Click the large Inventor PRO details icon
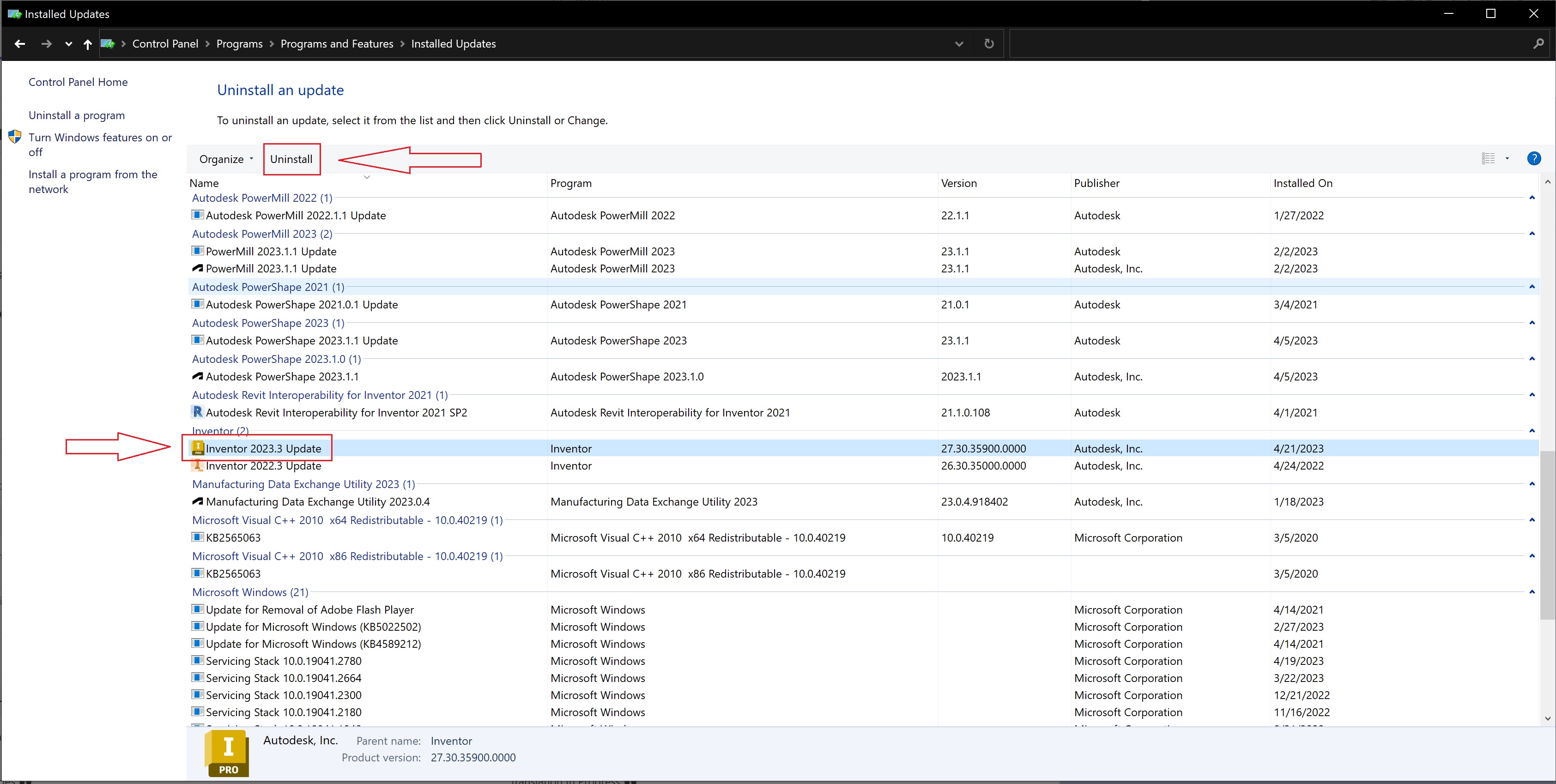This screenshot has width=1556, height=784. tap(227, 753)
